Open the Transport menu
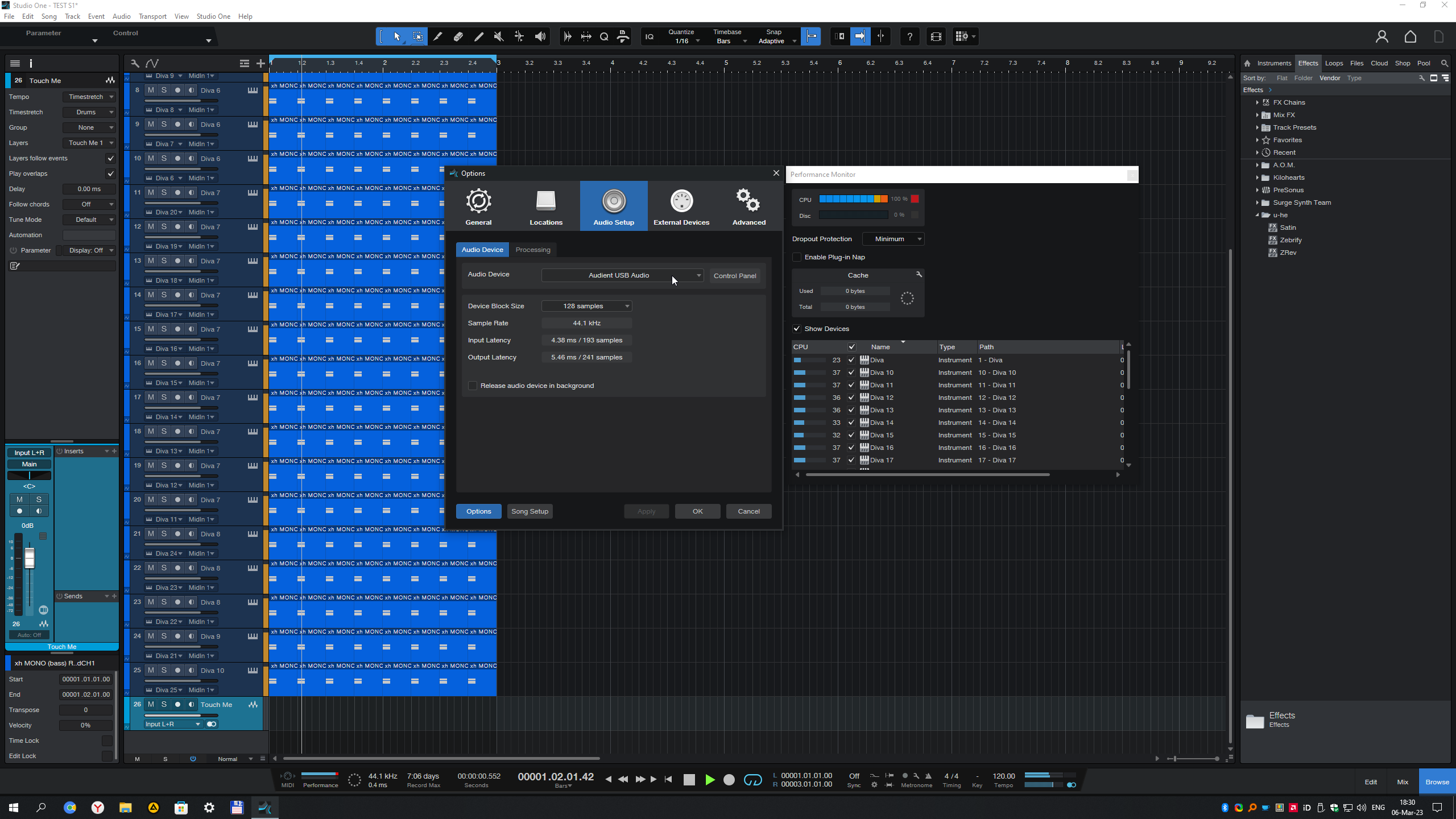Viewport: 1456px width, 819px height. 152,16
